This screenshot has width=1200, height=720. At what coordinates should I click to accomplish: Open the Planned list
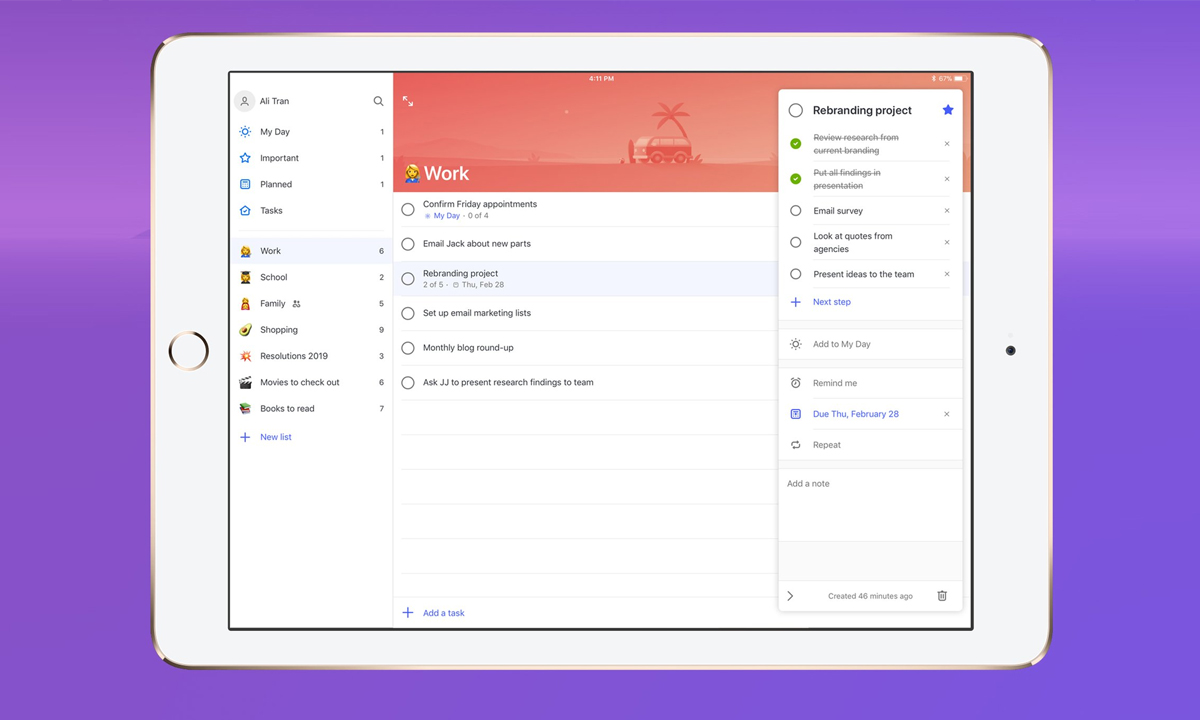(x=311, y=184)
